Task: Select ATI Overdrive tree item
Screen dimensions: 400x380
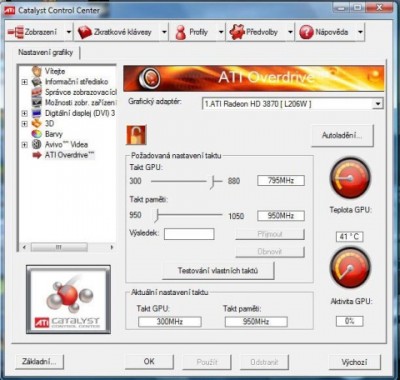Action: tap(70, 155)
